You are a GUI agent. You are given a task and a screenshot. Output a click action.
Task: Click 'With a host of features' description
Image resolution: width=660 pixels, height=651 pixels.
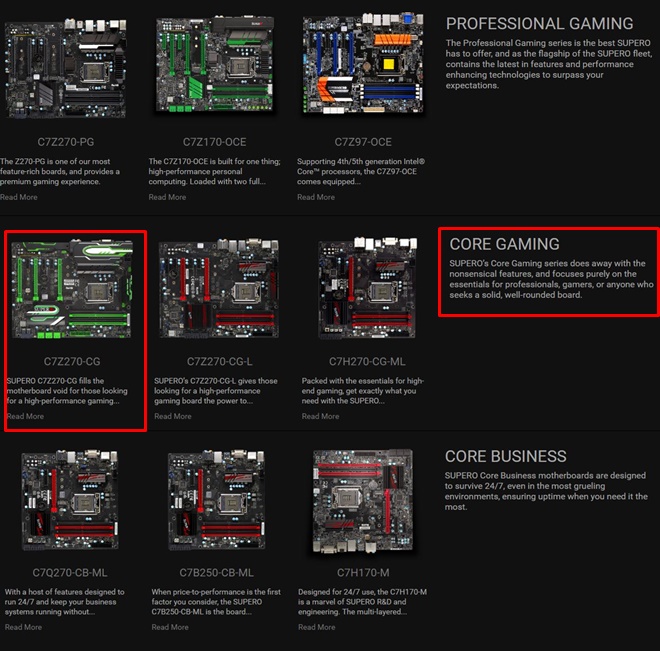tap(64, 602)
